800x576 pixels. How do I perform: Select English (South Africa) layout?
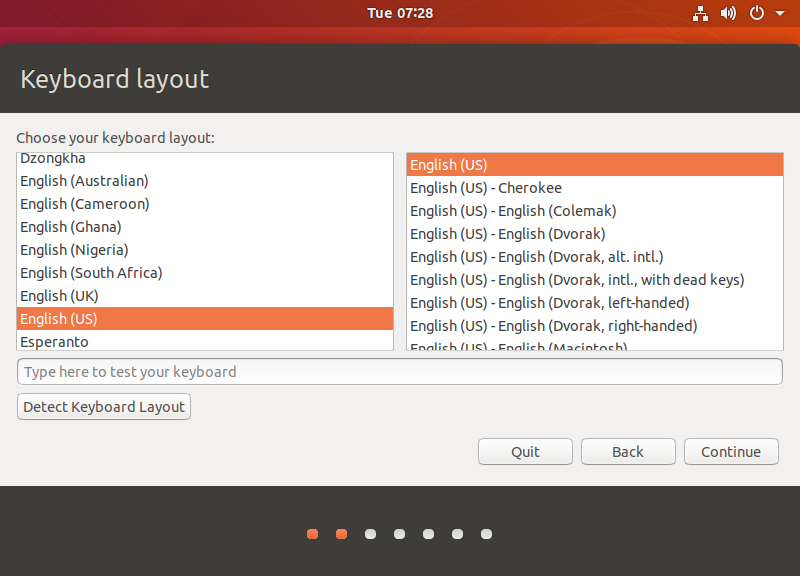point(205,272)
